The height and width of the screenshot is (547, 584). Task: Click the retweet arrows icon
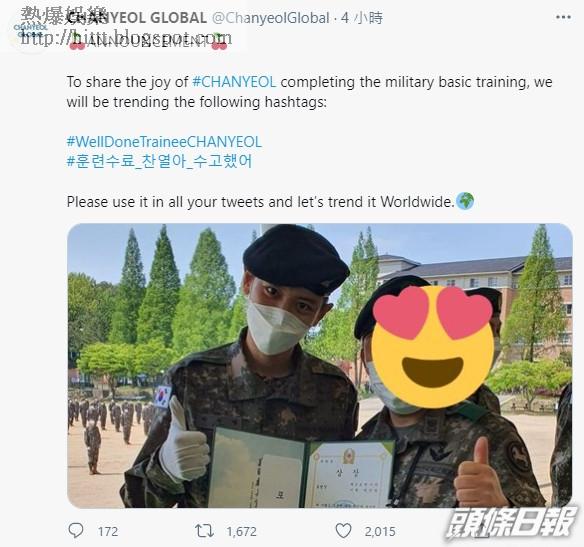(x=204, y=531)
